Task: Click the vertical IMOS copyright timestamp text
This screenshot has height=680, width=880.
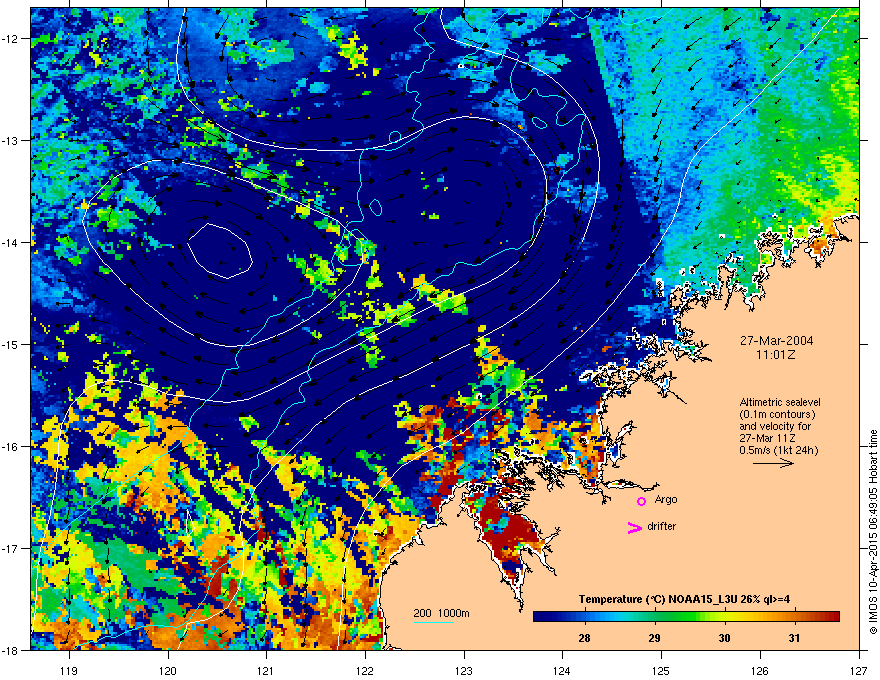Action: [x=873, y=532]
